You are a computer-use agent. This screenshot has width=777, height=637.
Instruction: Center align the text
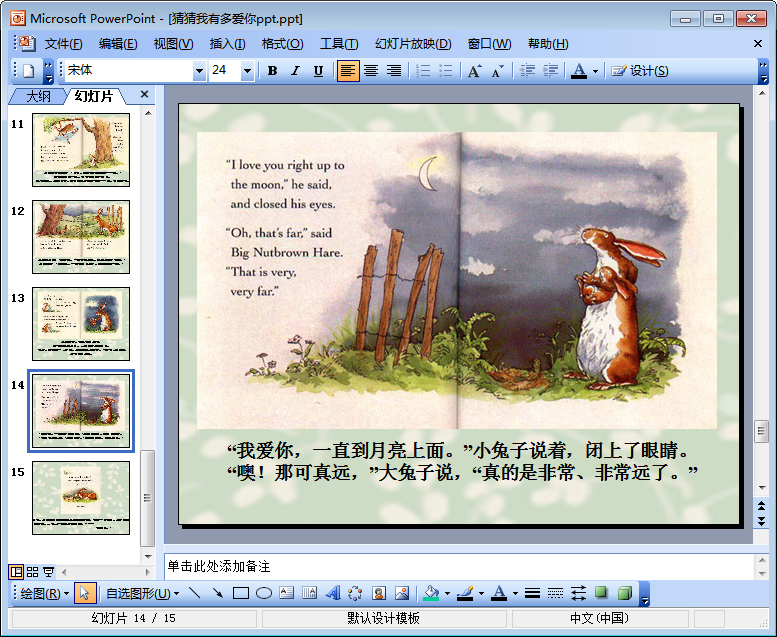tap(371, 71)
